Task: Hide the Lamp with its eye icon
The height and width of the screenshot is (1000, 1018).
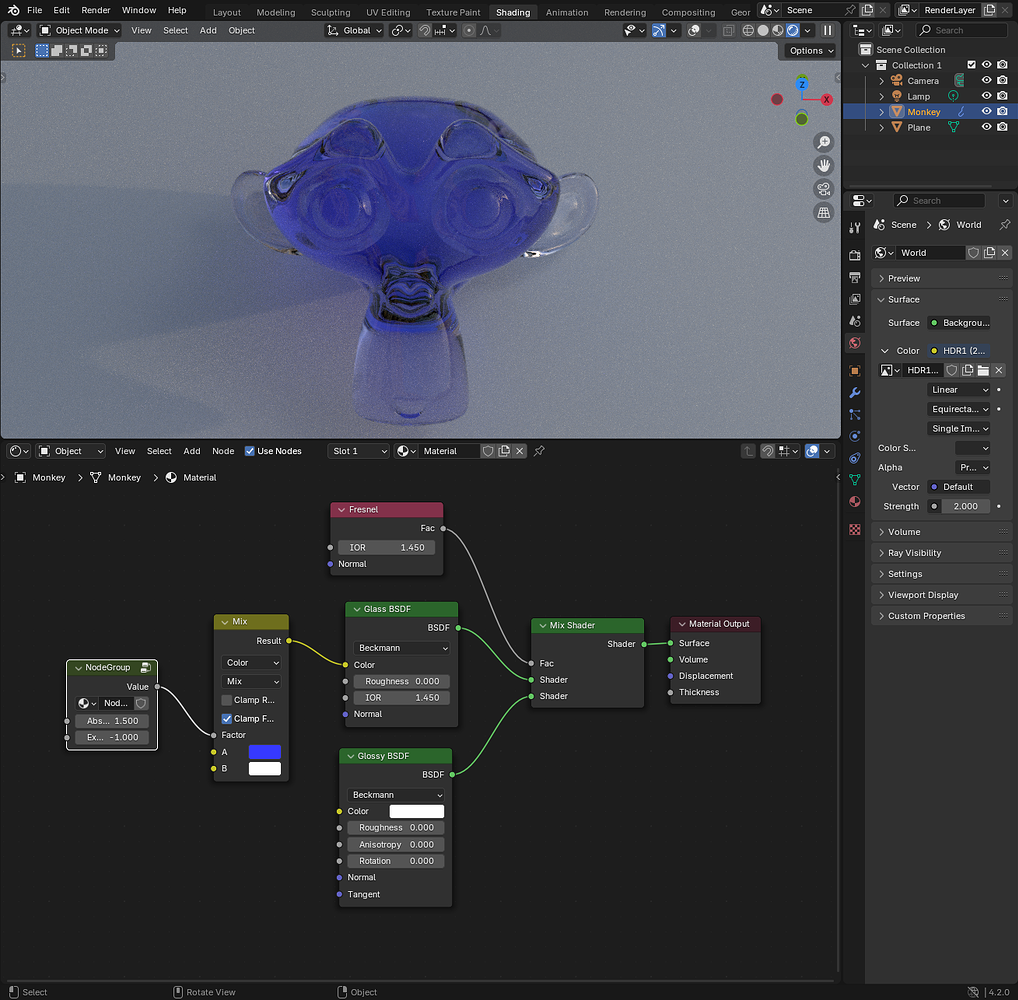Action: (986, 96)
